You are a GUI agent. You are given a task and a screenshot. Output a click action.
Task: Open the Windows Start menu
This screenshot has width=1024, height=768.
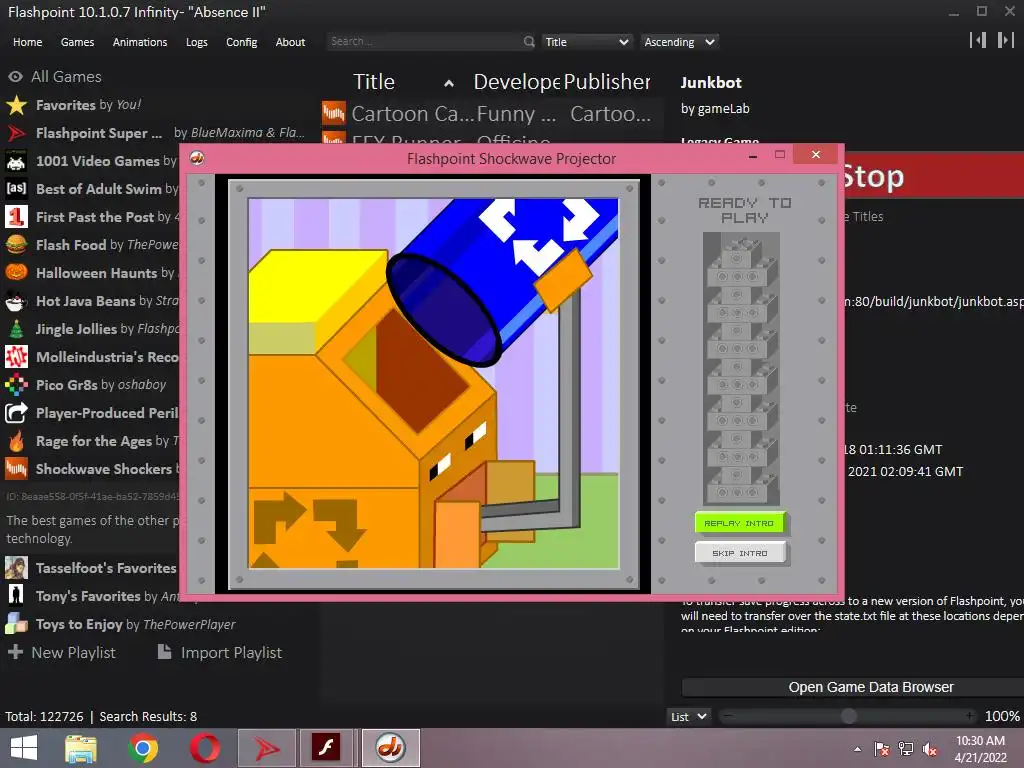[24, 748]
